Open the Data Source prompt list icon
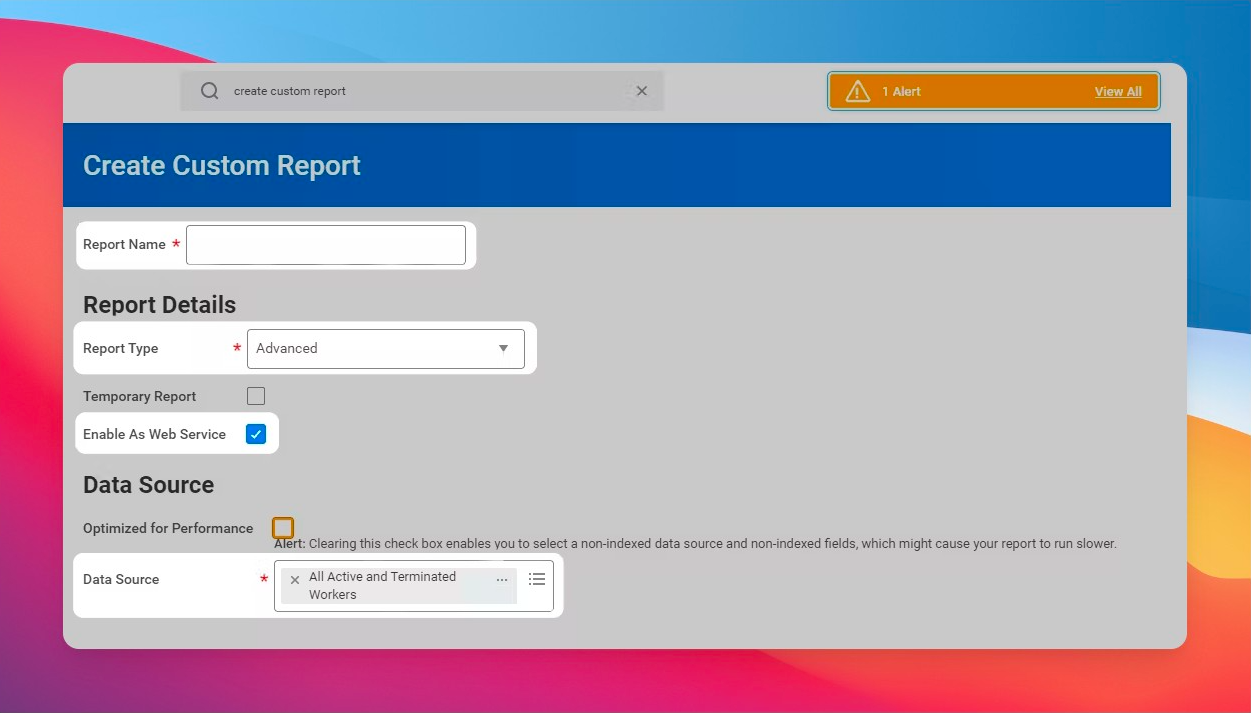Image resolution: width=1251 pixels, height=713 pixels. point(537,579)
